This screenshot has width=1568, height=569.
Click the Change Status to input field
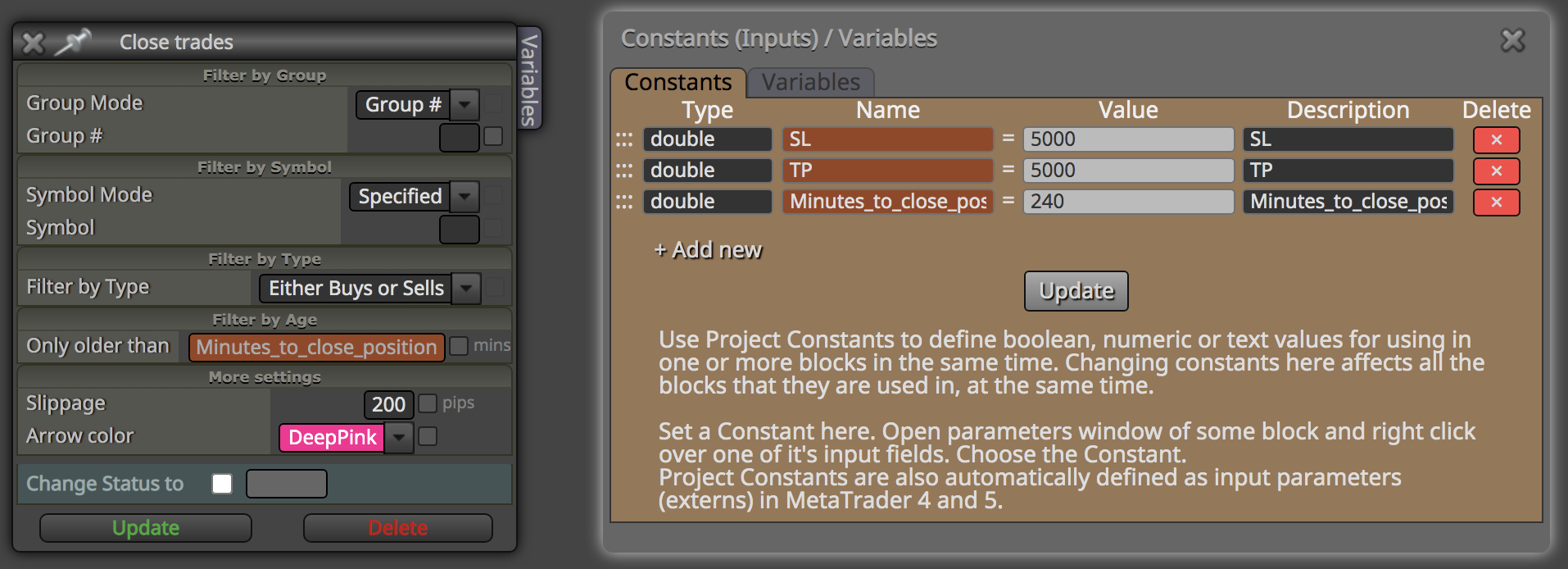pyautogui.click(x=287, y=484)
